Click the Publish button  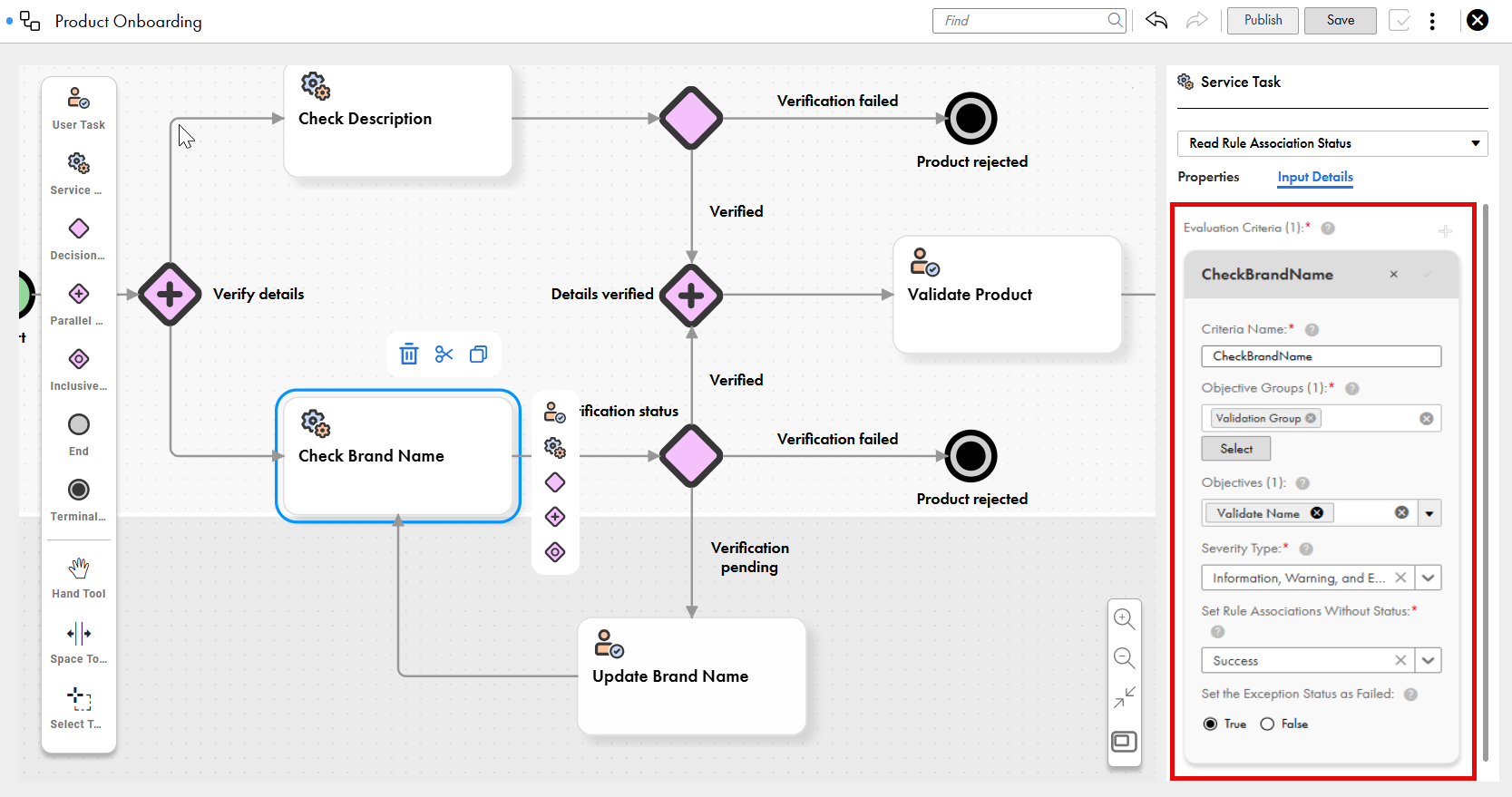pyautogui.click(x=1263, y=20)
